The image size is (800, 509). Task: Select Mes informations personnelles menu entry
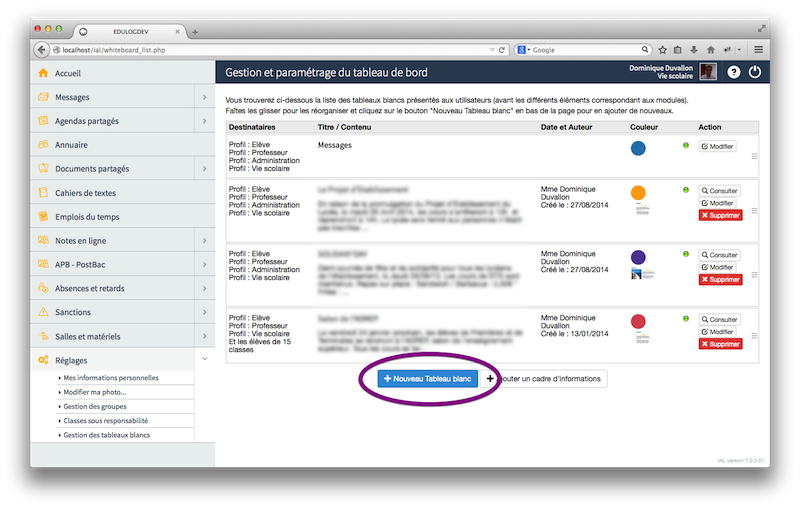[110, 378]
